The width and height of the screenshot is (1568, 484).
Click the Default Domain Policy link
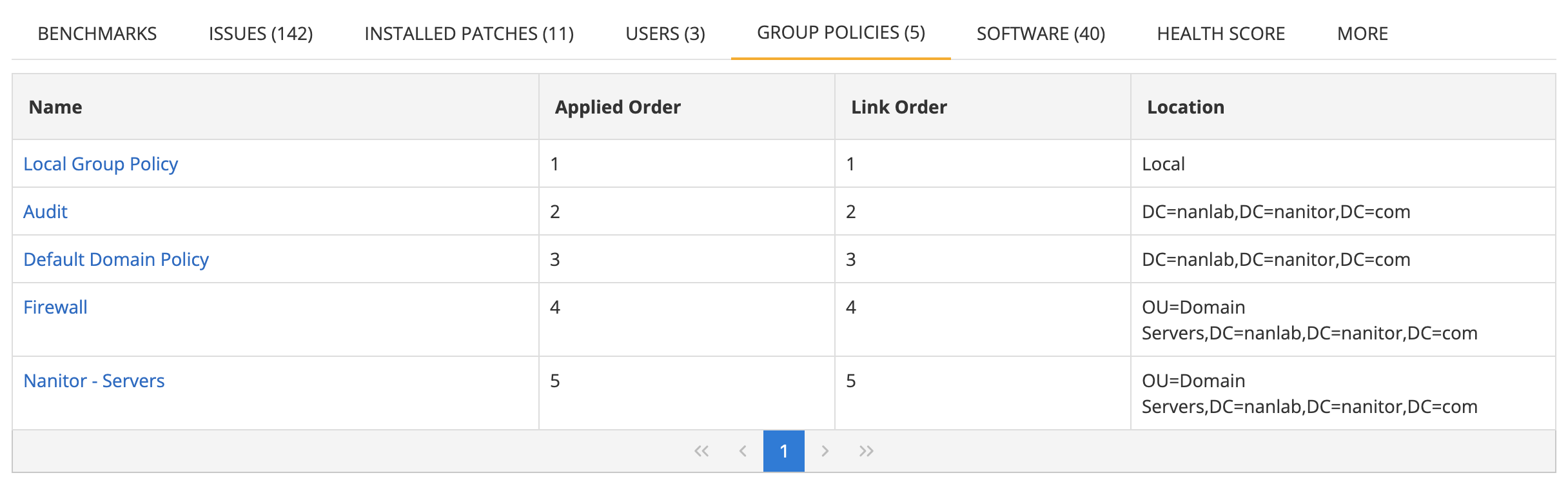coord(116,259)
